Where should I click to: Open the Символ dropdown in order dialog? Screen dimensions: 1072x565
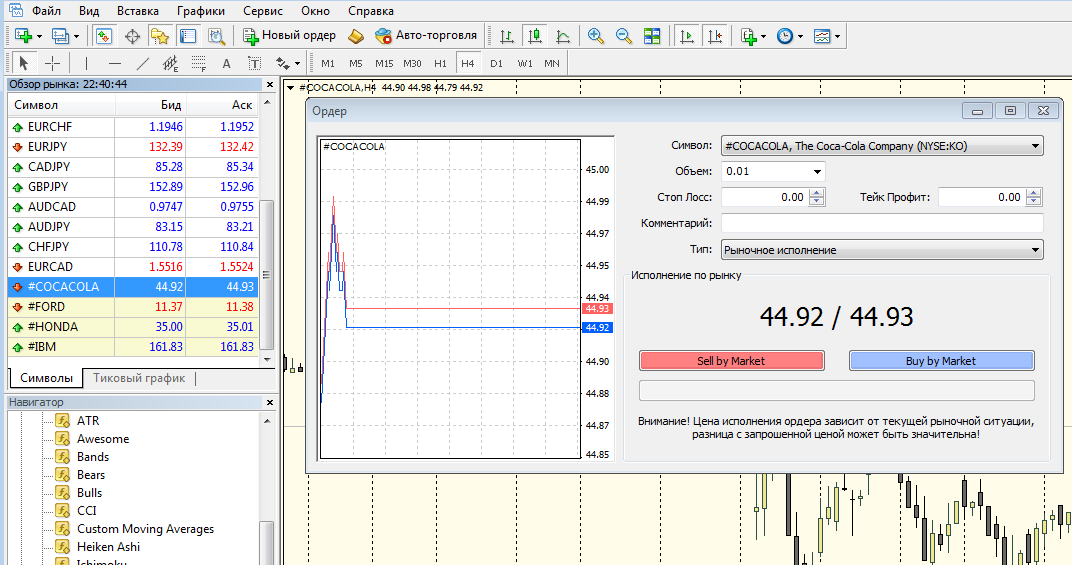882,146
